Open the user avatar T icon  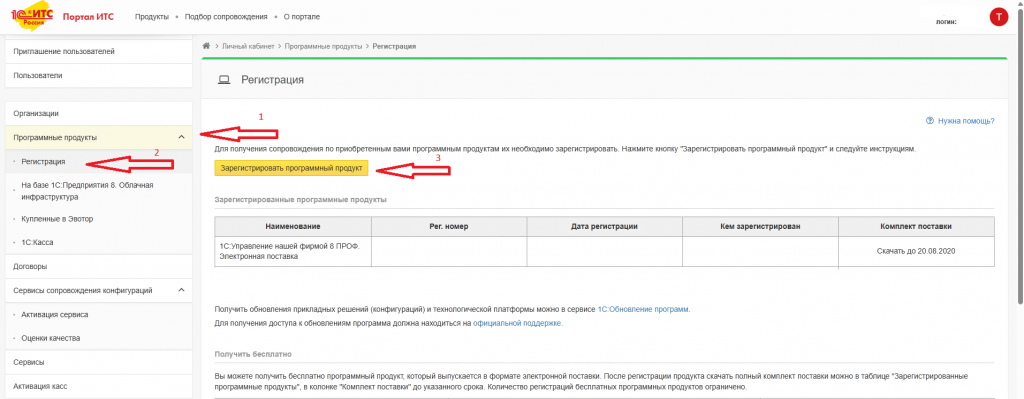pyautogui.click(x=999, y=18)
